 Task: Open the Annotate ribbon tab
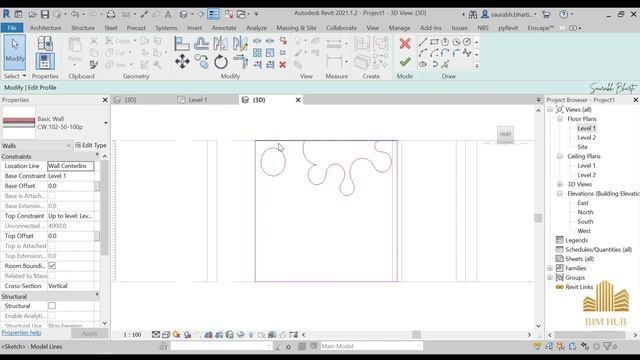point(224,28)
